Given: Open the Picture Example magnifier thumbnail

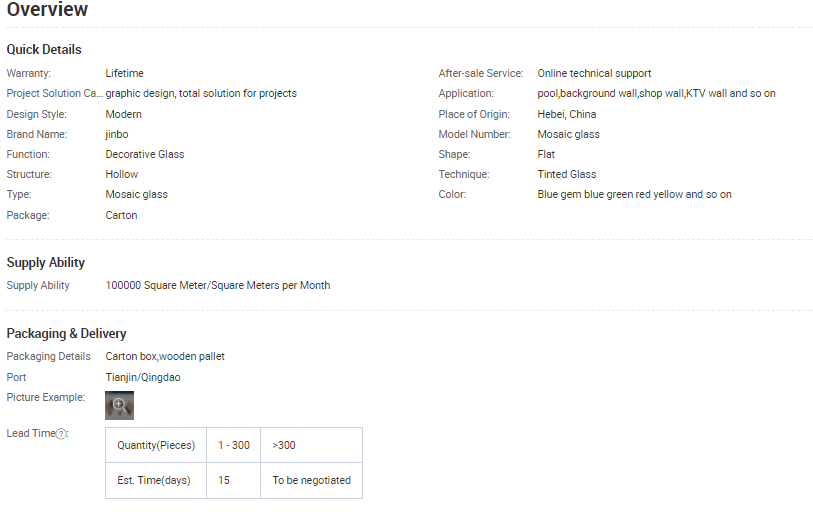Looking at the screenshot, I should (x=119, y=405).
